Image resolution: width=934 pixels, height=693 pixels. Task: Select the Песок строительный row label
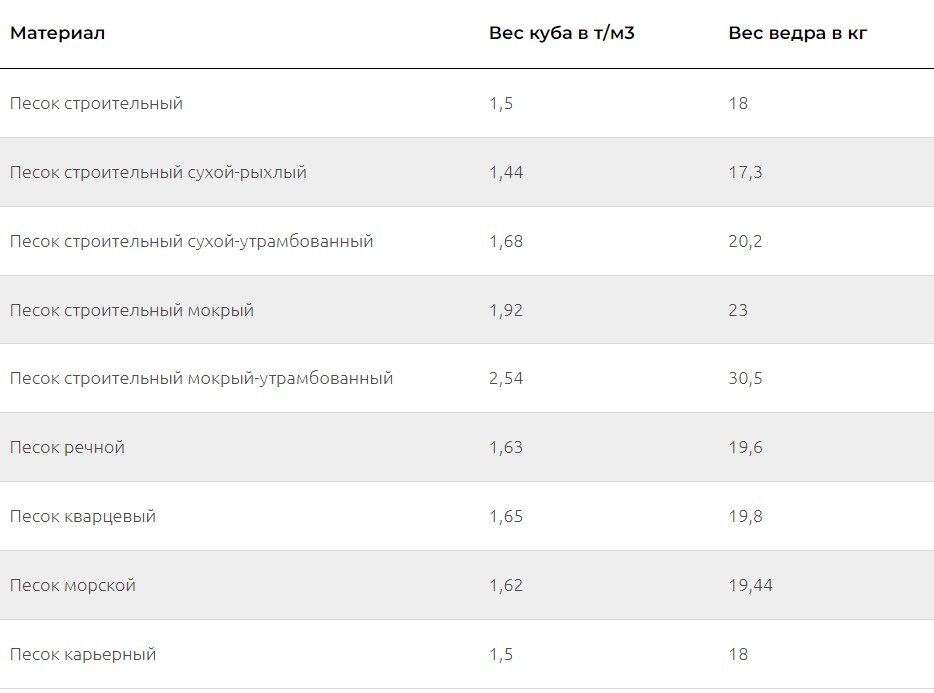tap(96, 103)
